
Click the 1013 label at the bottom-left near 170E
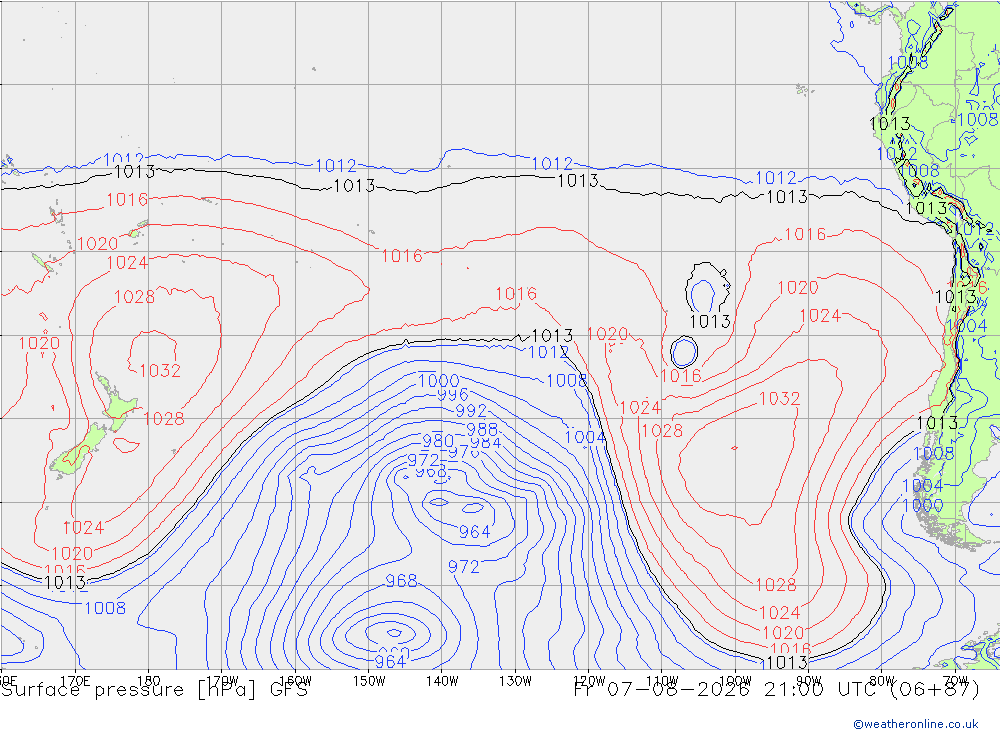pyautogui.click(x=65, y=582)
